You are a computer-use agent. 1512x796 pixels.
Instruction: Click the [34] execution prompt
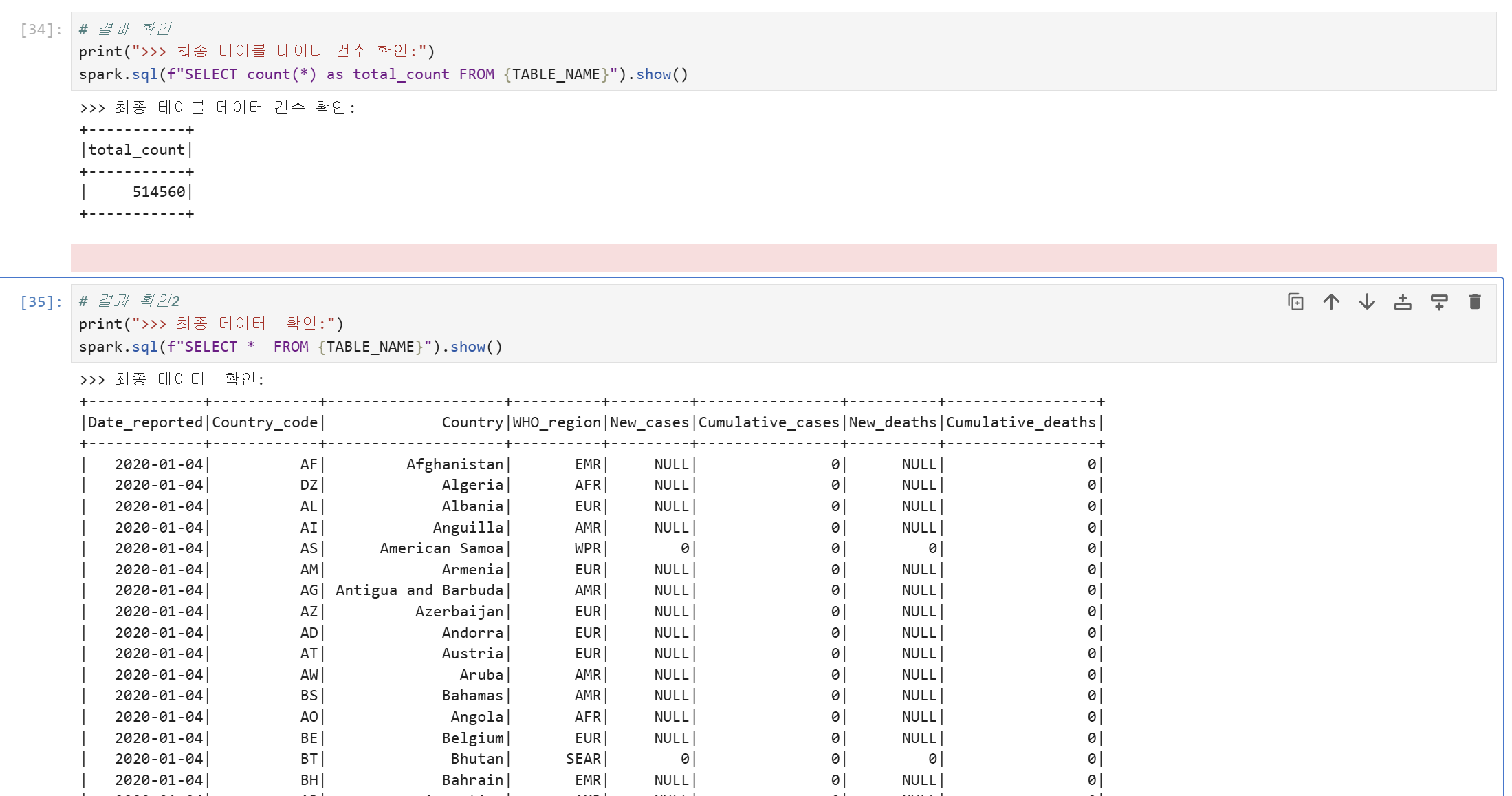[x=41, y=30]
